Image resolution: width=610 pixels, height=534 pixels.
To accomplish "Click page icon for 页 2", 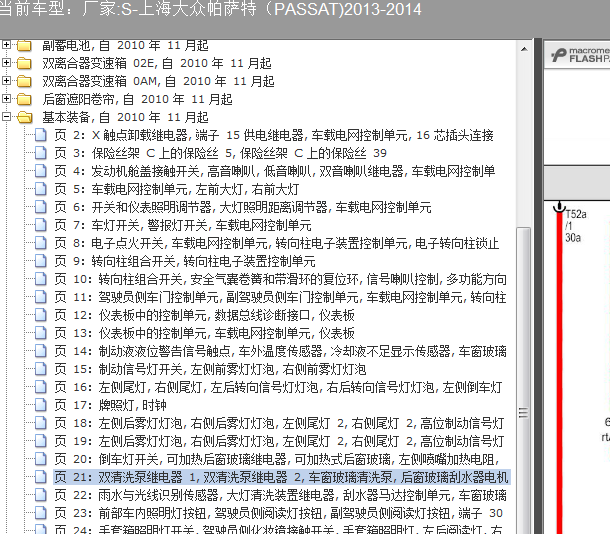I will coord(40,135).
